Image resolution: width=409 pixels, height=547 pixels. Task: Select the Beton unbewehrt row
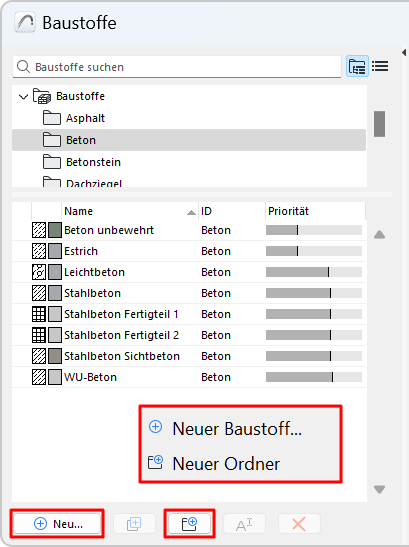coord(189,230)
